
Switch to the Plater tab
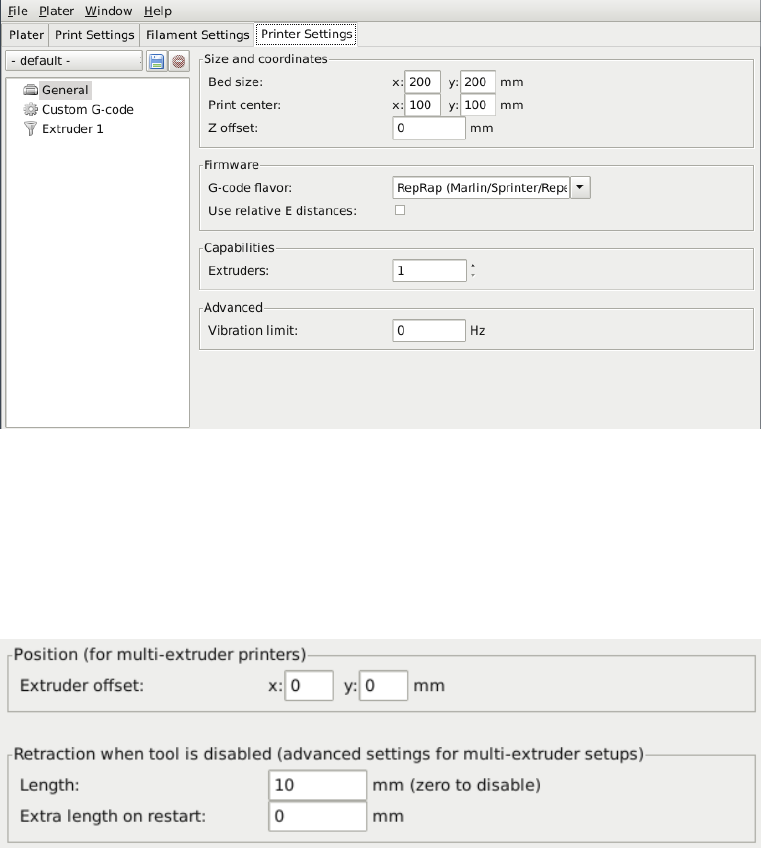click(x=26, y=35)
